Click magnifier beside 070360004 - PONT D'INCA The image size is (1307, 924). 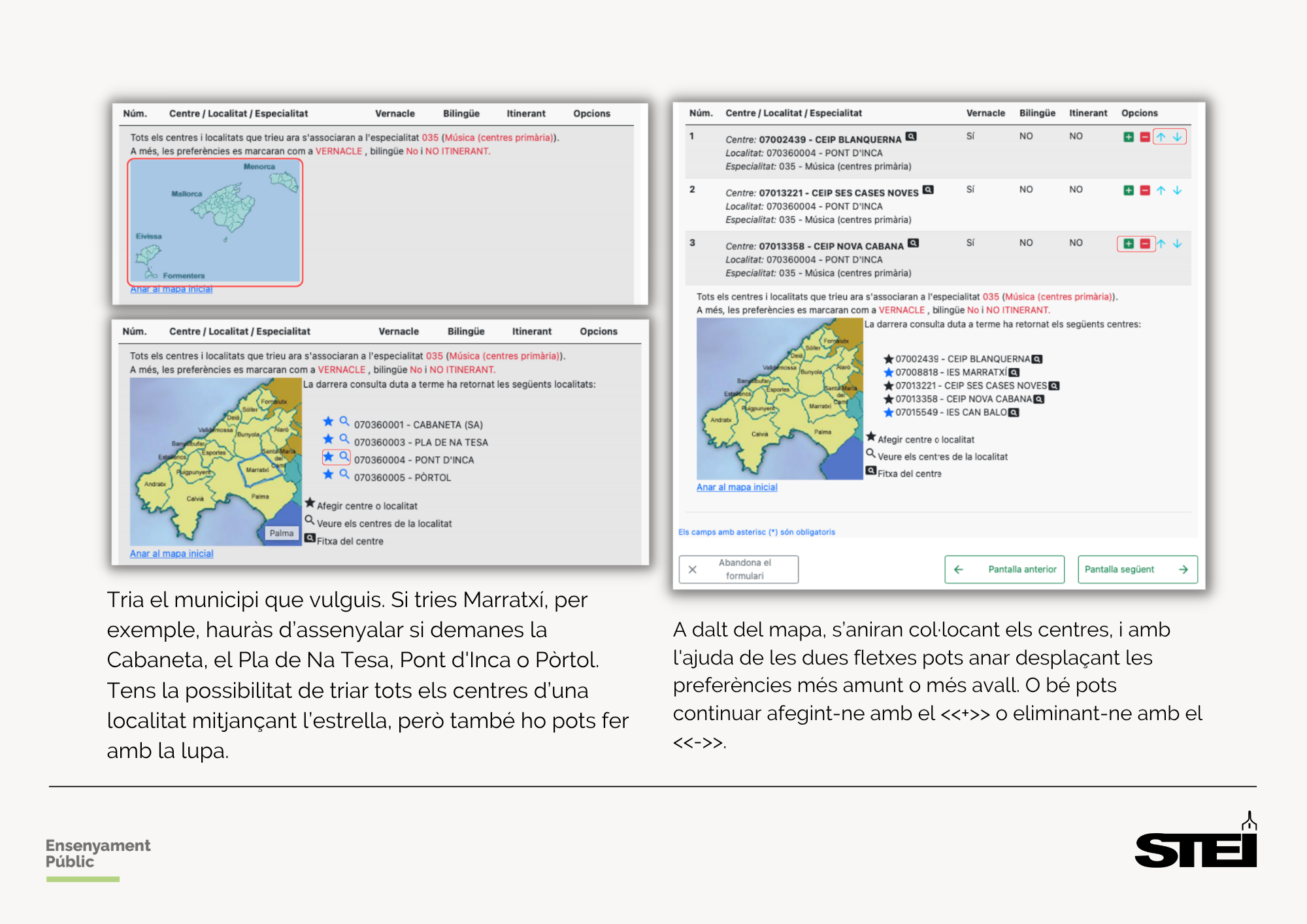[x=344, y=457]
